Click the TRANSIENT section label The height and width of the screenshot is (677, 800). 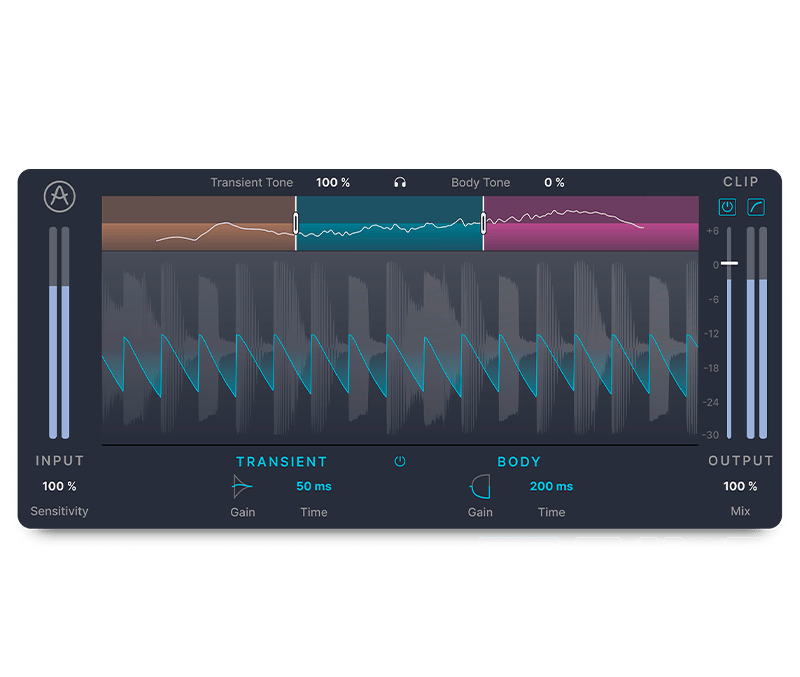(x=282, y=462)
